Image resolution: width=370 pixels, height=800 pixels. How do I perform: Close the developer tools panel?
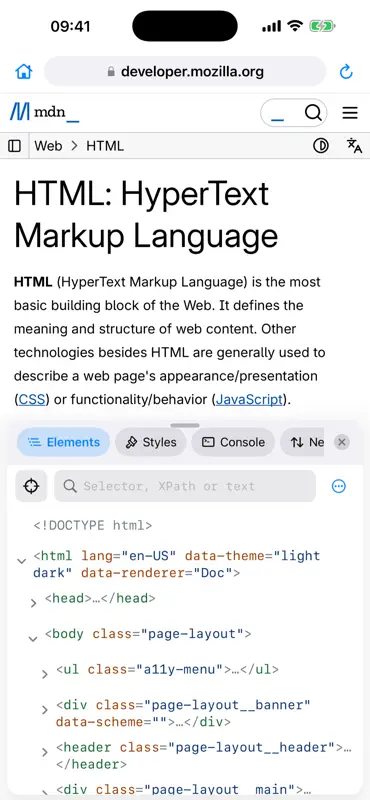pyautogui.click(x=342, y=442)
